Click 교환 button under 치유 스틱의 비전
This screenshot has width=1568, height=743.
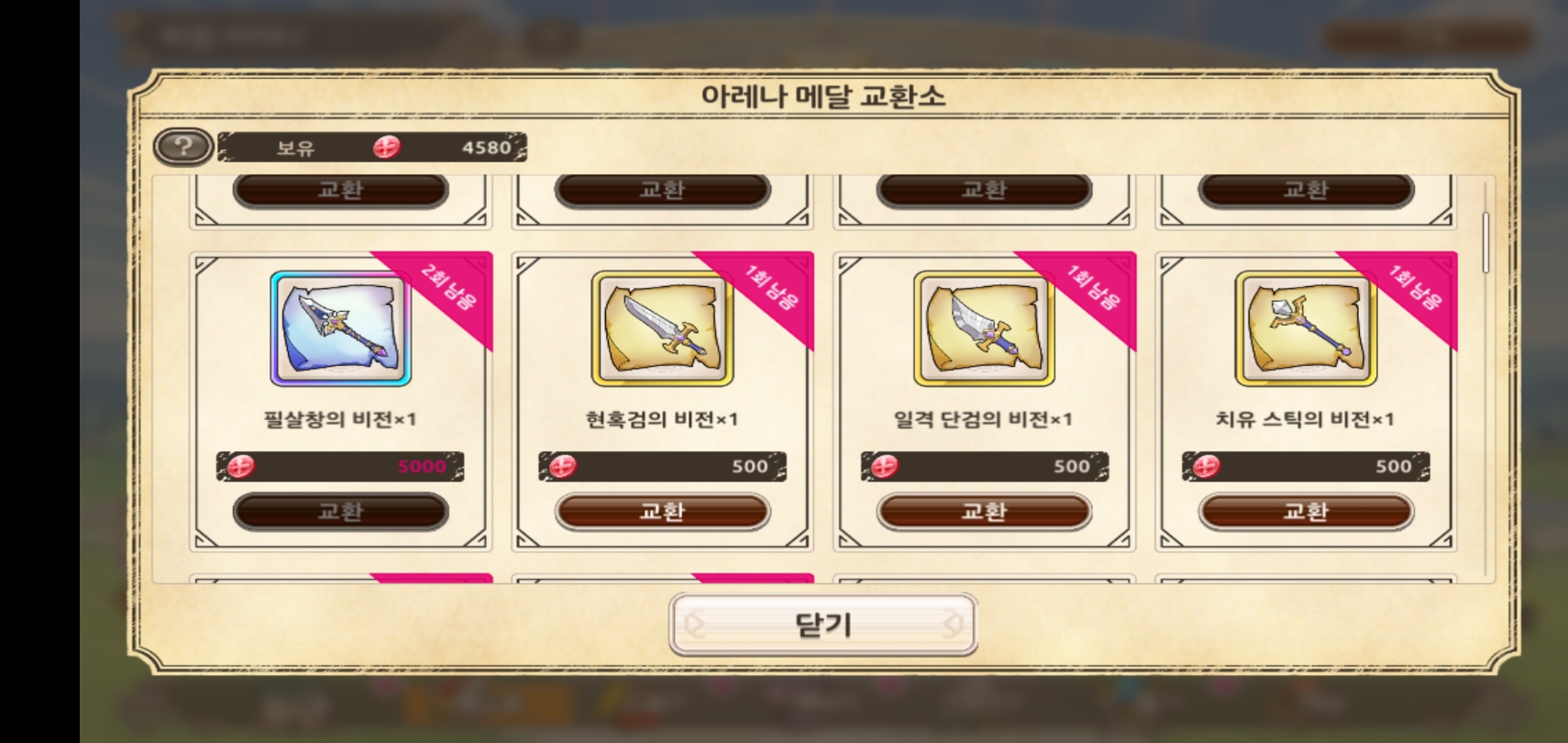pos(1306,512)
